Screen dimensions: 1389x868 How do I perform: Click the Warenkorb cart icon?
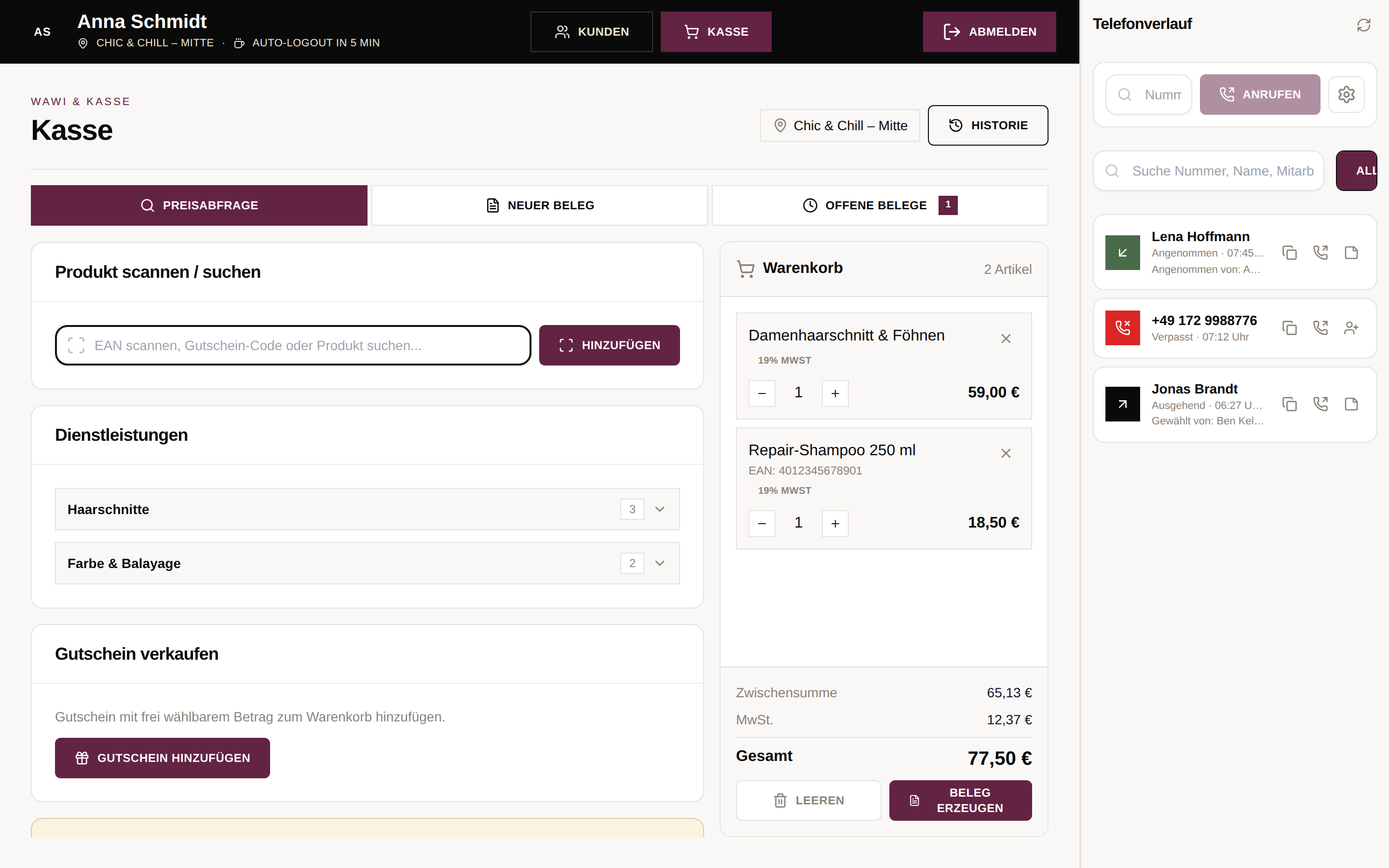(745, 269)
